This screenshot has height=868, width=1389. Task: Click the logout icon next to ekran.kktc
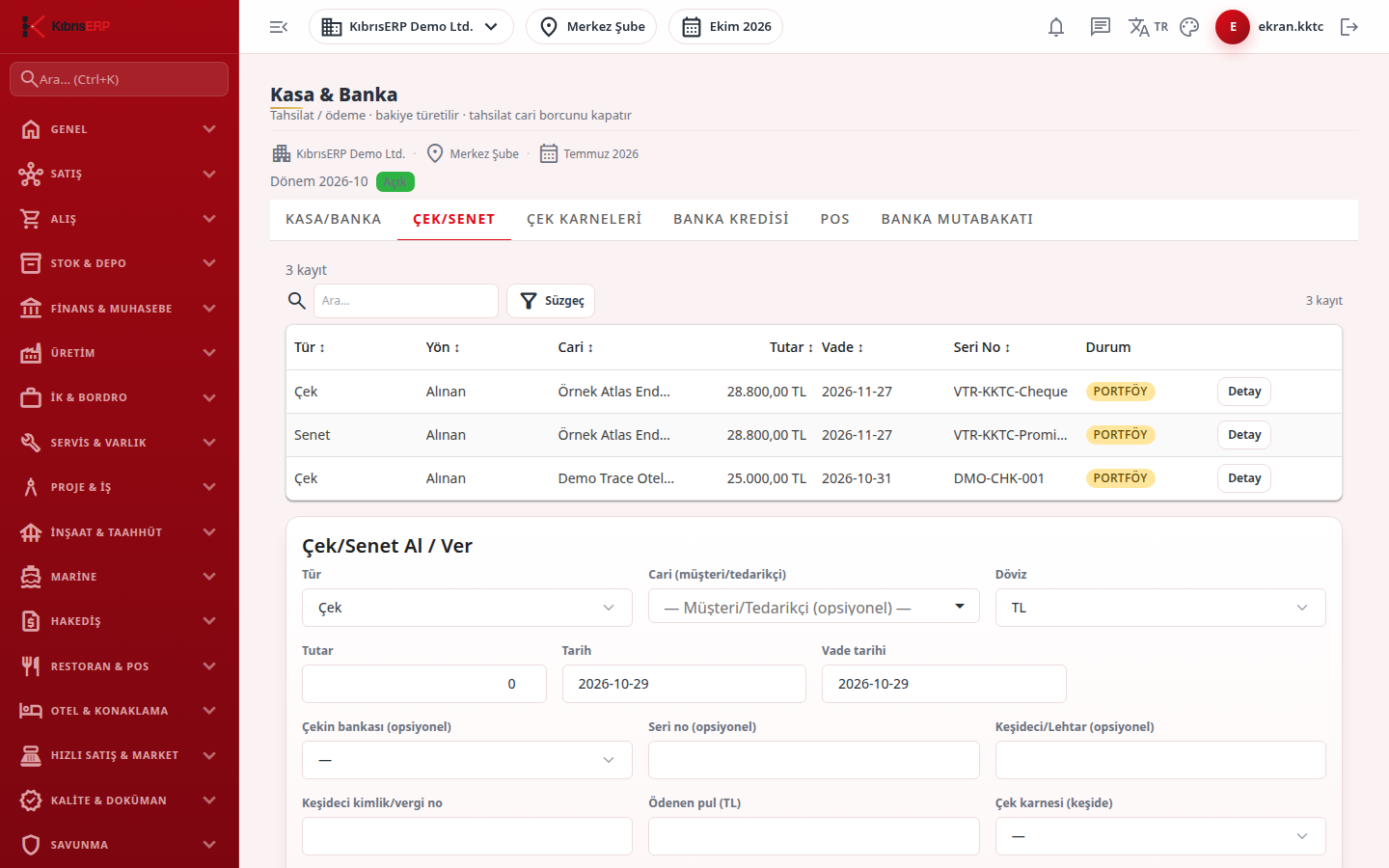click(1349, 27)
